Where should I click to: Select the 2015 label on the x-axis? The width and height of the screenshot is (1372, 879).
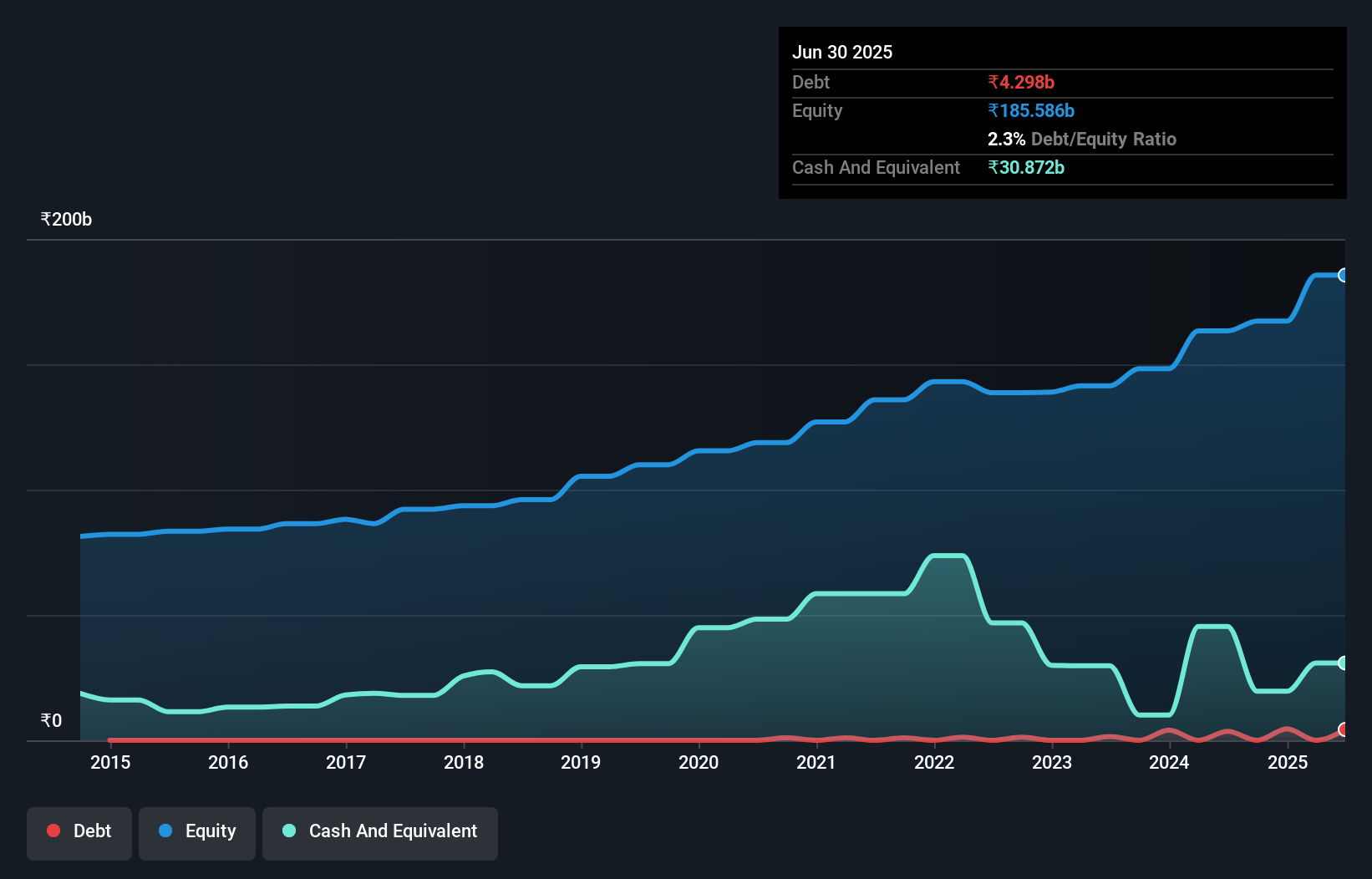click(x=110, y=762)
